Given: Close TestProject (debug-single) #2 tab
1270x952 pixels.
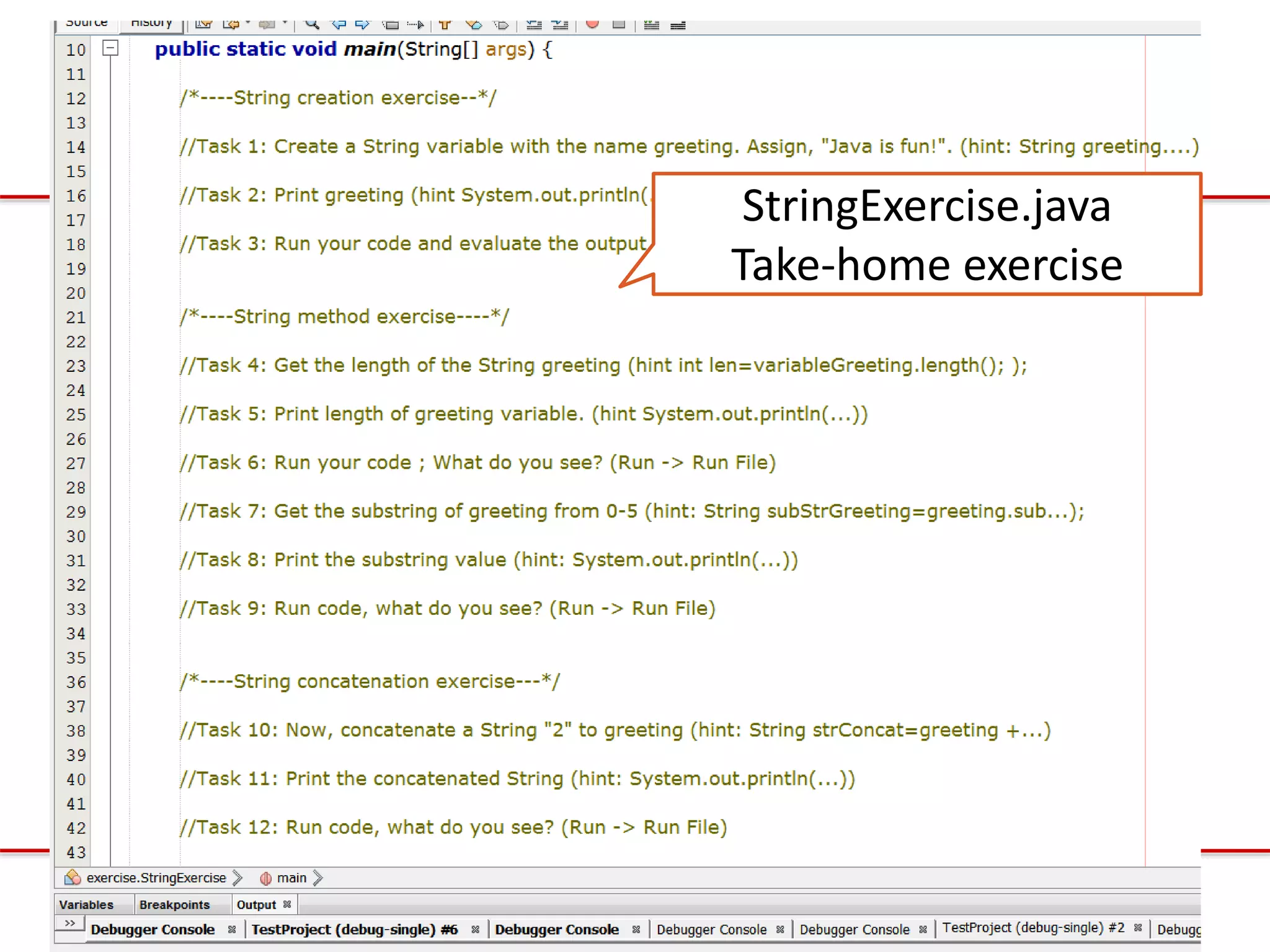Looking at the screenshot, I should pos(1138,928).
